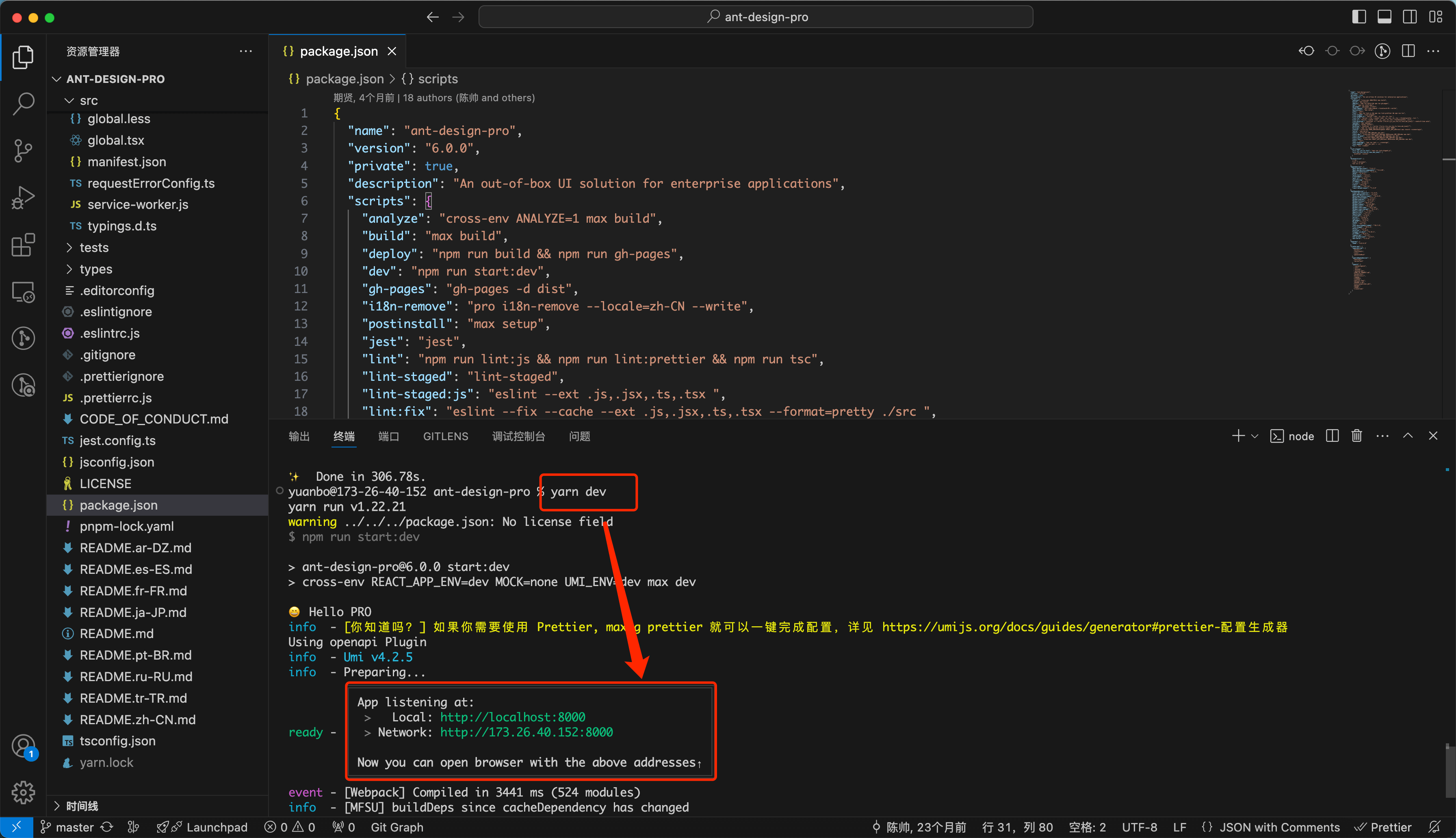Switch to the 输出 panel tab
Viewport: 1456px width, 838px height.
coord(299,436)
